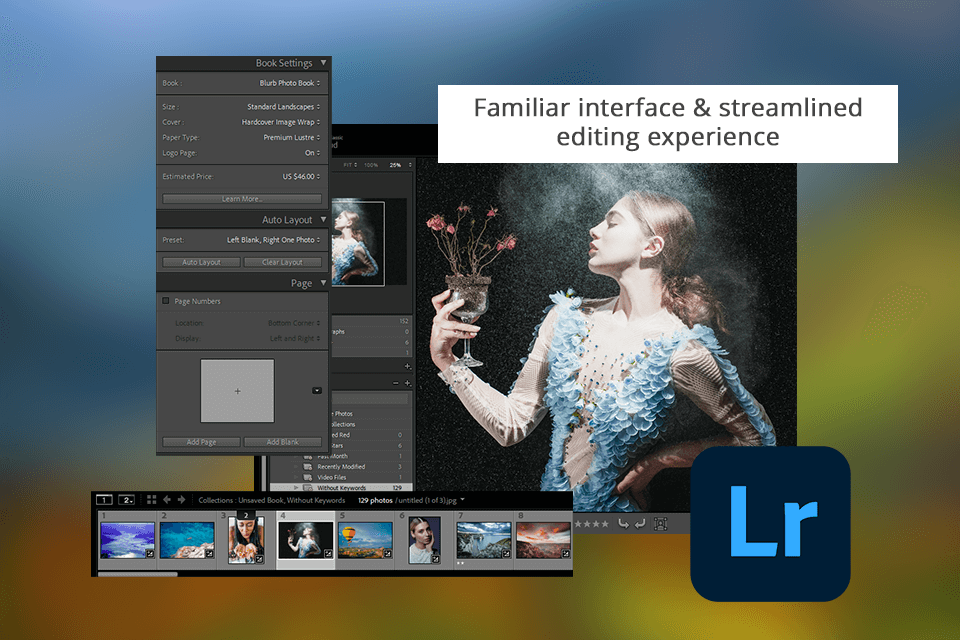Open the filmstrip source dropdown after untitled jpg
Screen dimensions: 960x640
pyautogui.click(x=462, y=500)
